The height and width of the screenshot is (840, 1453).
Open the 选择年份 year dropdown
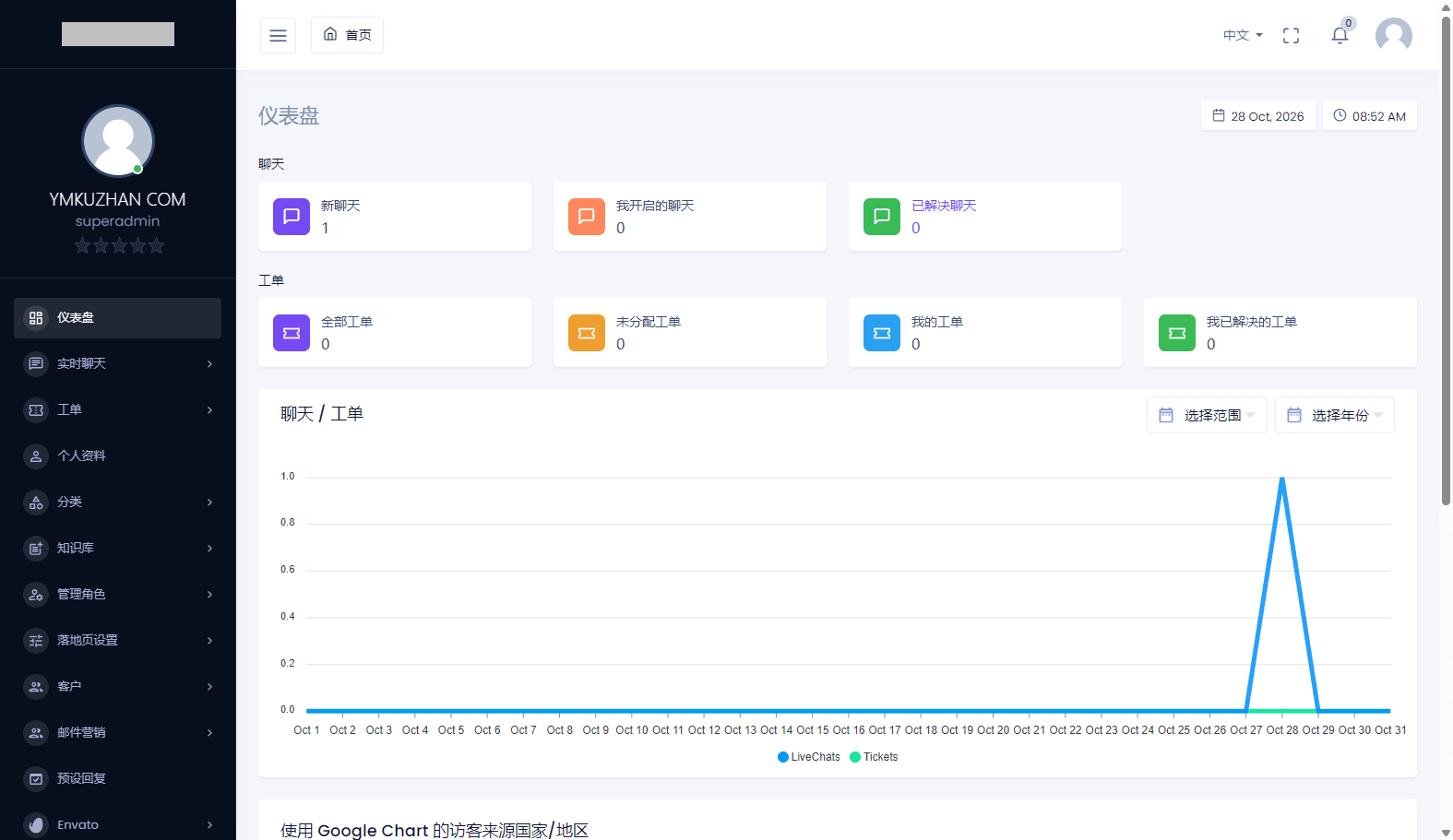coord(1335,415)
